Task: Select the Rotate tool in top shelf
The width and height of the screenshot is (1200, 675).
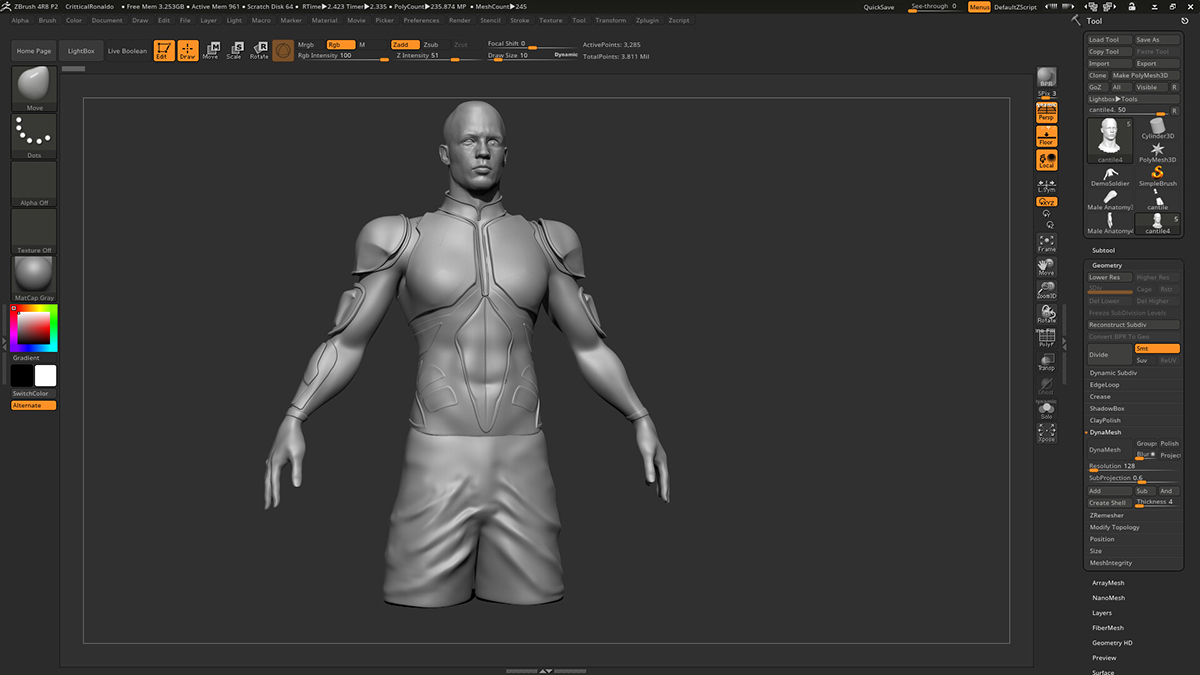Action: 259,50
